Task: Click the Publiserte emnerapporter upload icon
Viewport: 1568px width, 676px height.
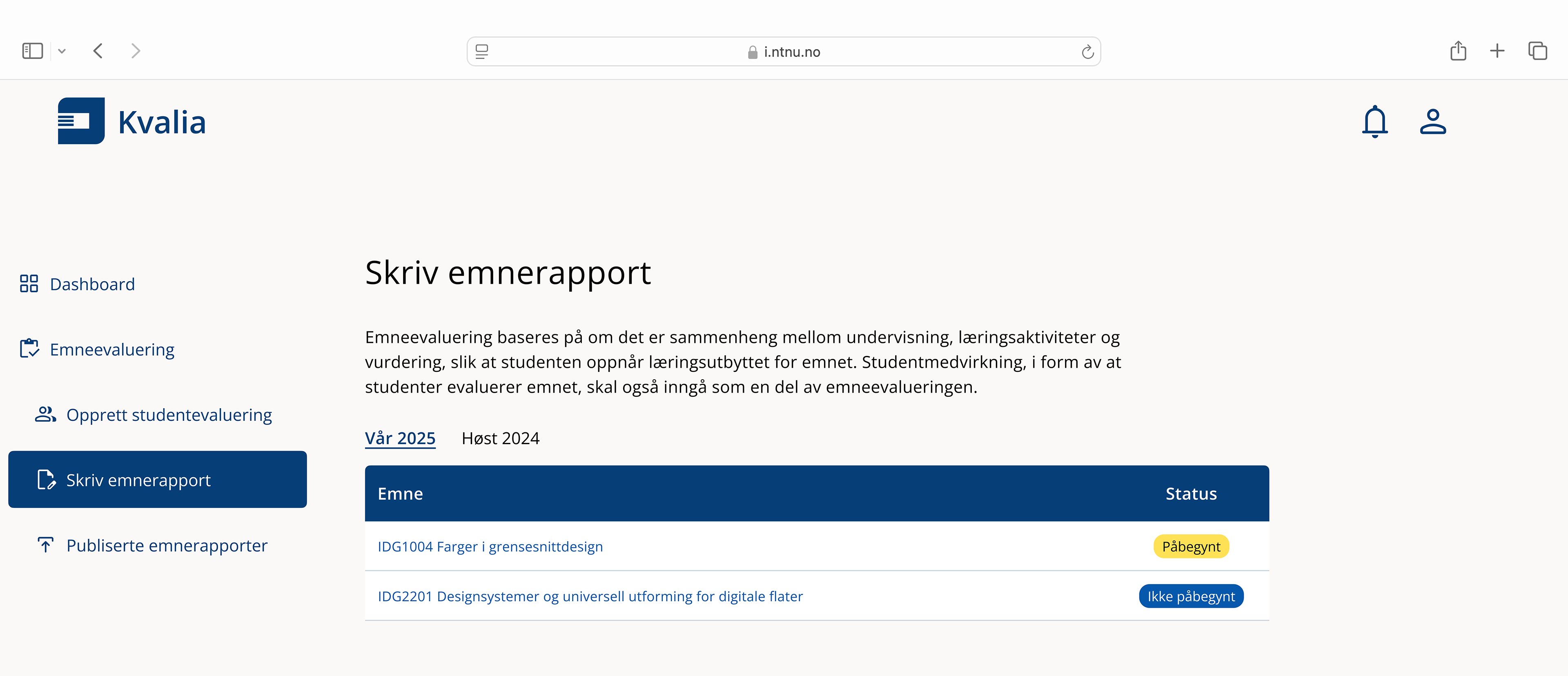Action: (x=46, y=545)
